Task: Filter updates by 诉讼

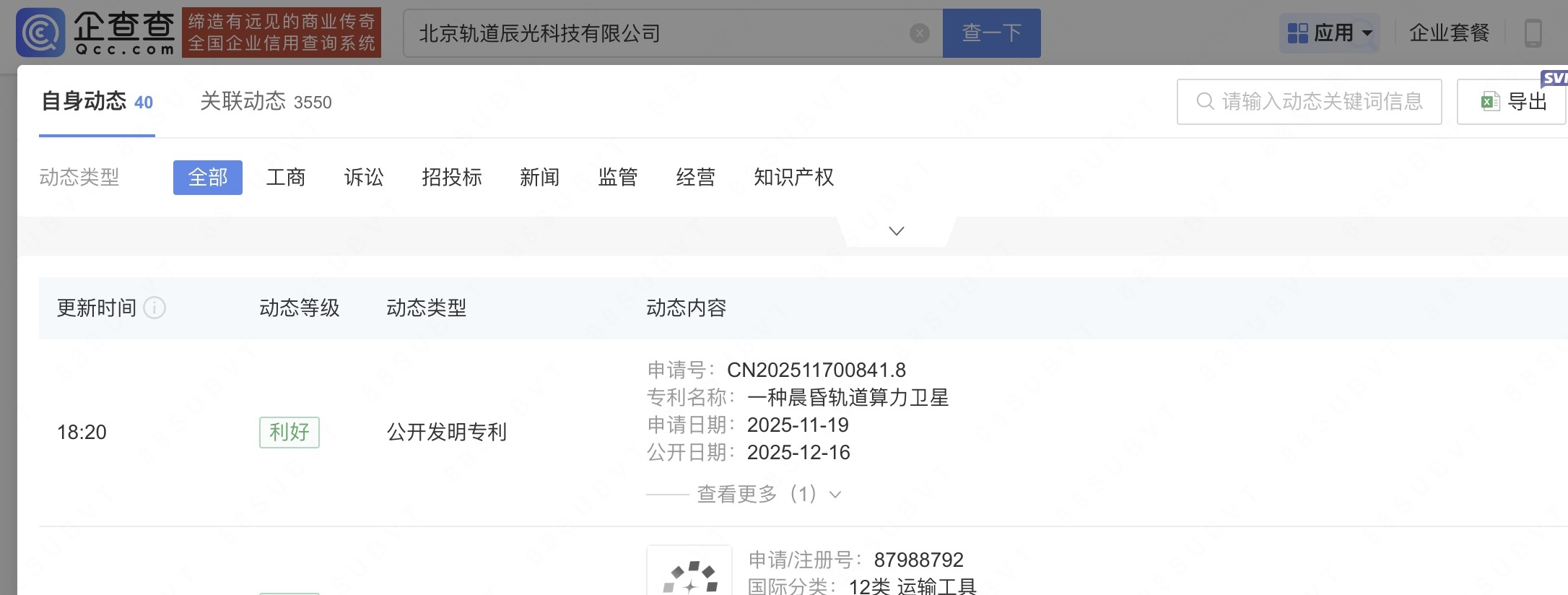Action: coord(364,178)
